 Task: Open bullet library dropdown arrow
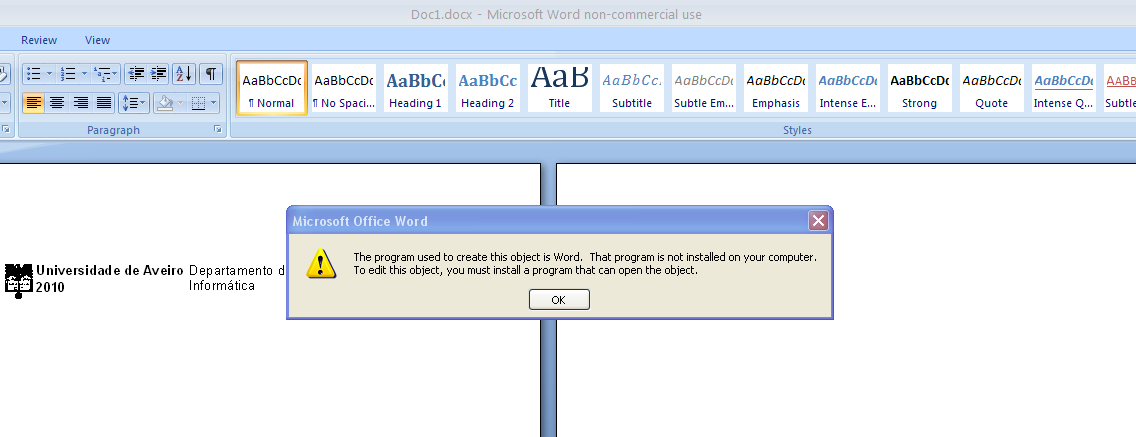click(49, 73)
